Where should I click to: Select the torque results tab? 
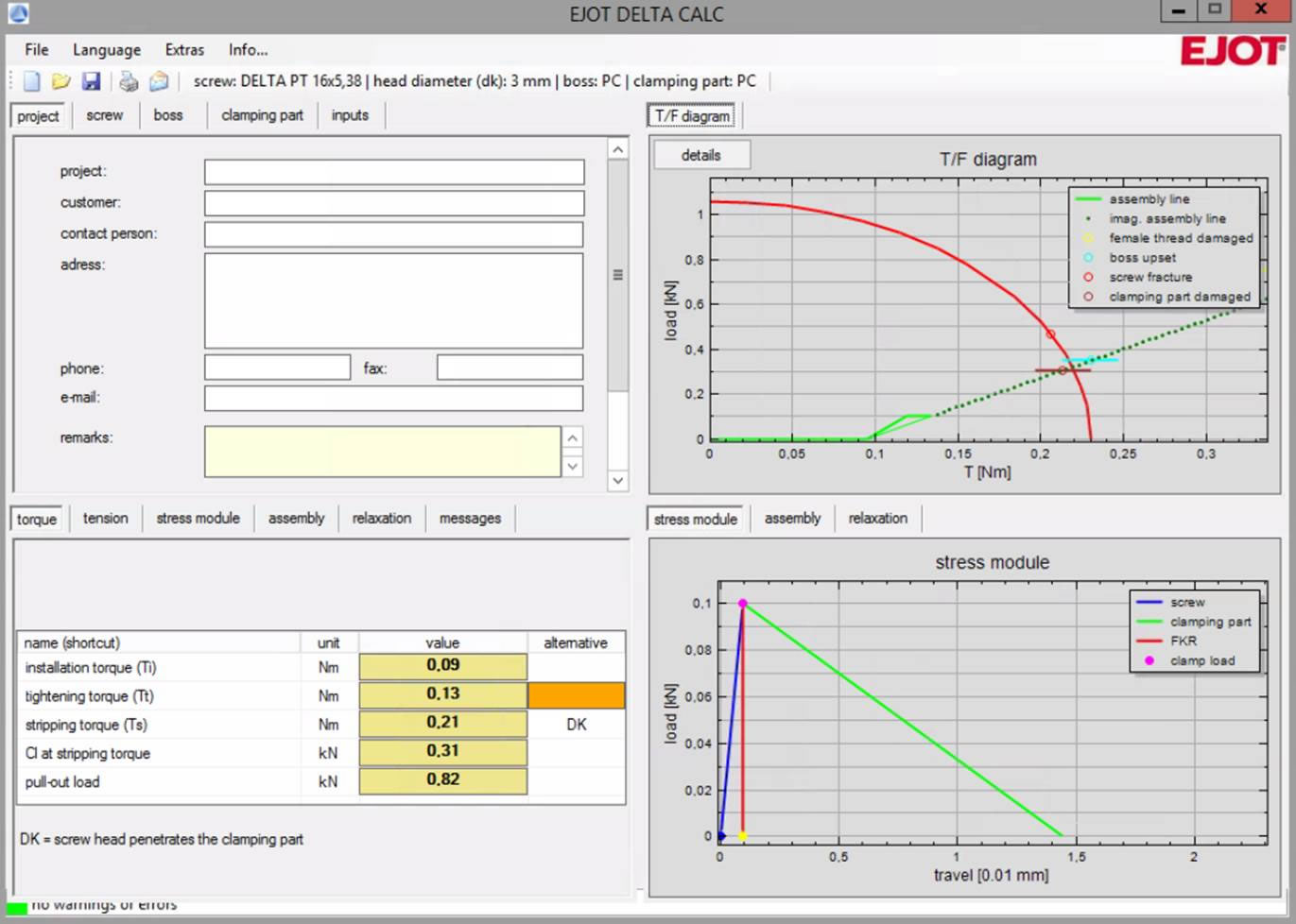[37, 520]
